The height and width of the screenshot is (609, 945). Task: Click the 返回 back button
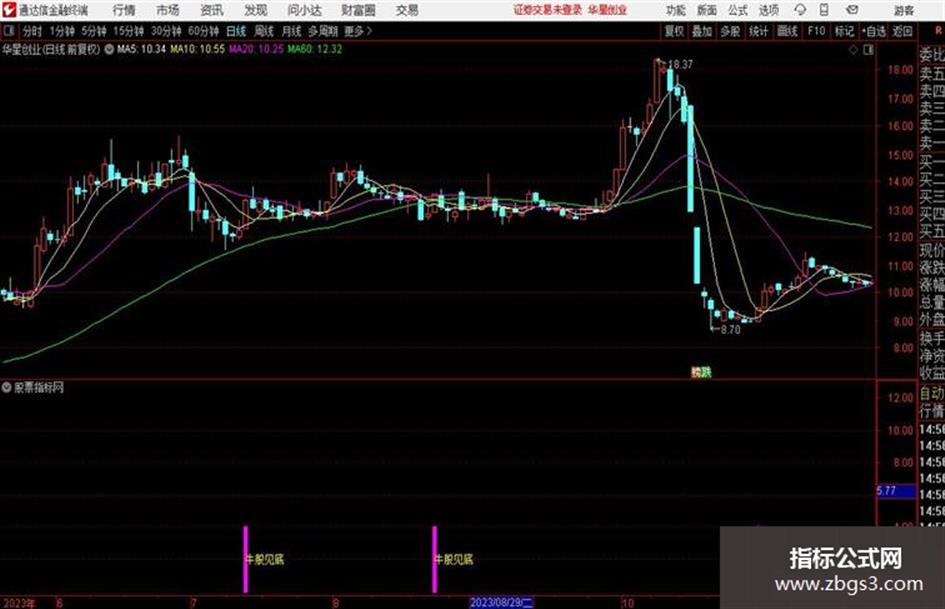[902, 31]
